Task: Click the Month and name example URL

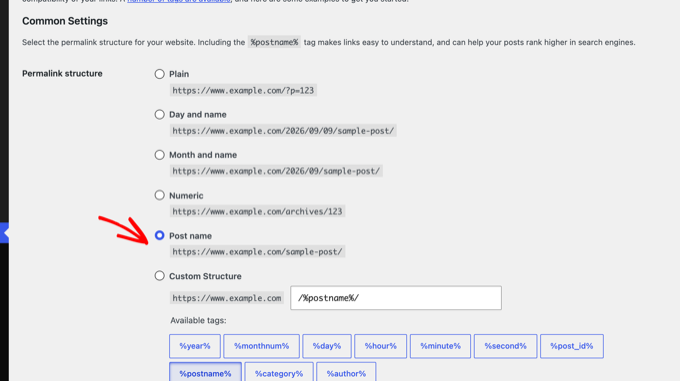Action: (x=276, y=171)
